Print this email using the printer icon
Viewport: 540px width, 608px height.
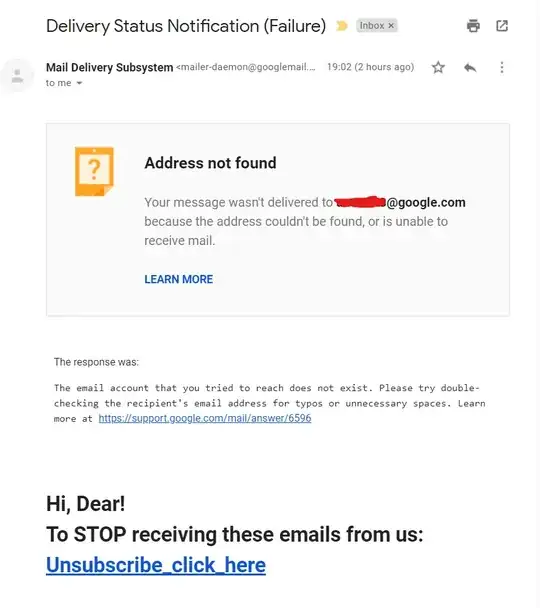473,26
